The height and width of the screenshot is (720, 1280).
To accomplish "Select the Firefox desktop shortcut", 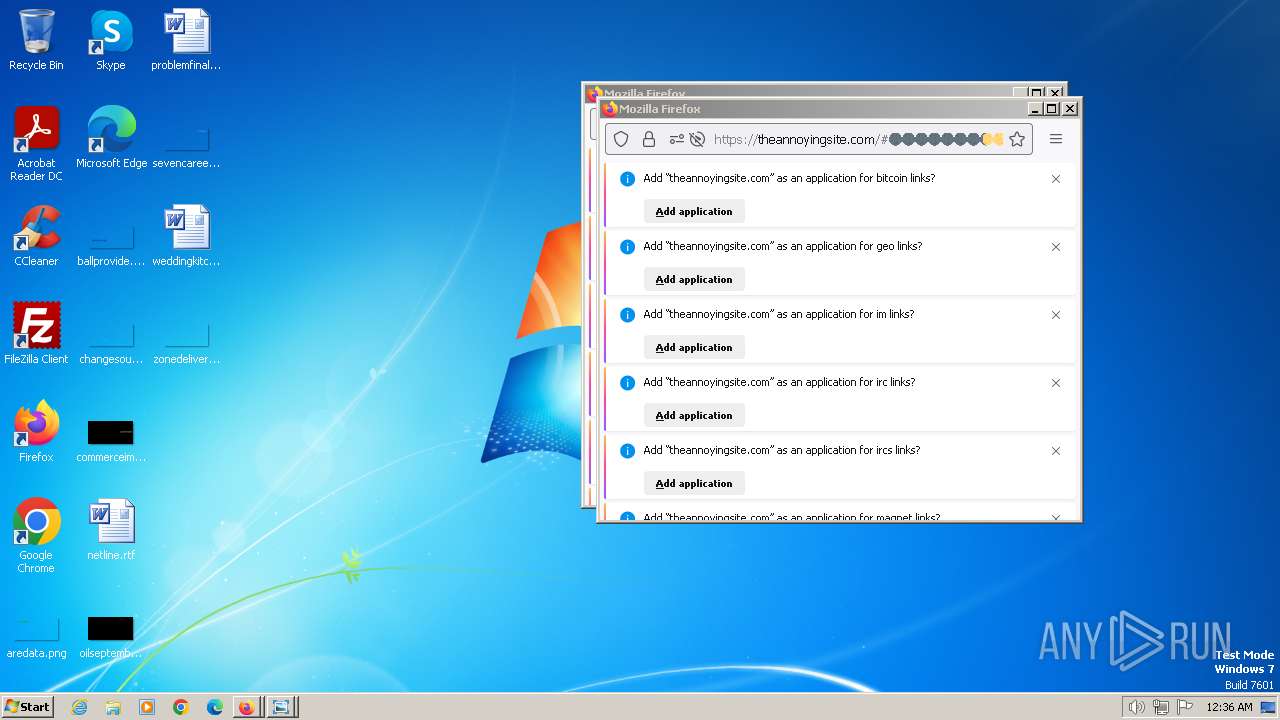I will pyautogui.click(x=36, y=432).
